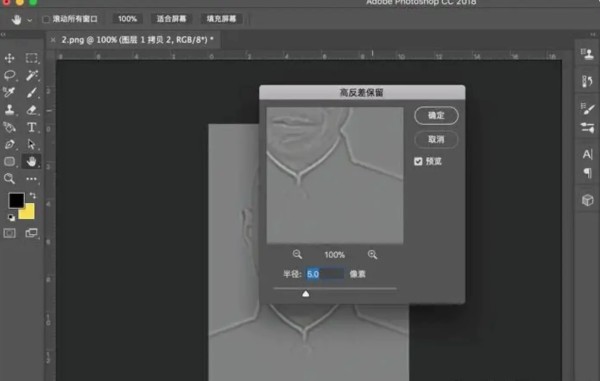Select the Paint Bucket tool
Screen dimensions: 600x381
[10, 127]
